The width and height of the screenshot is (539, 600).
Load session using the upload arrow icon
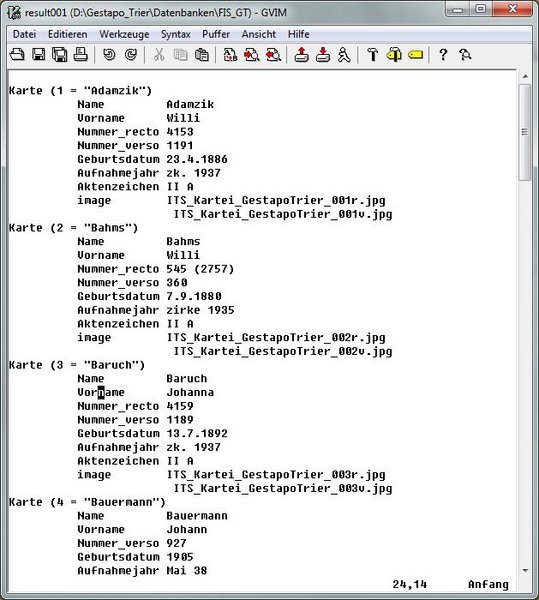click(301, 55)
